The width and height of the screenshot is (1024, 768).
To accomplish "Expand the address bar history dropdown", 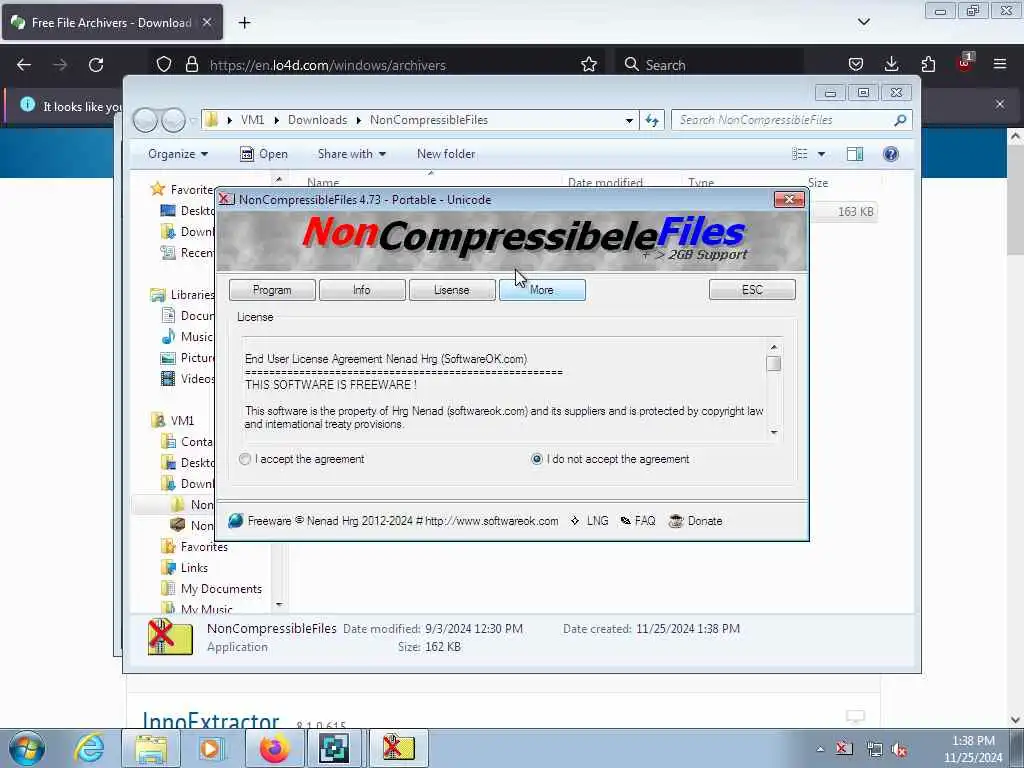I will [x=629, y=120].
